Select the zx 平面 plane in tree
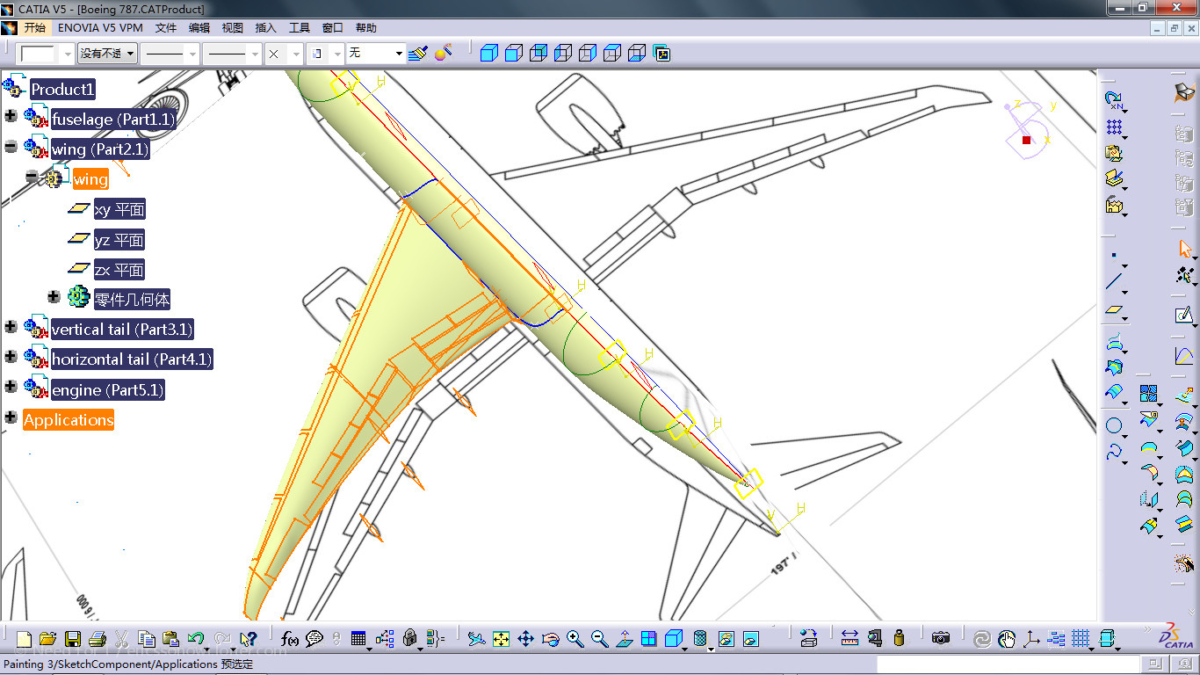The height and width of the screenshot is (675, 1200). [x=119, y=269]
